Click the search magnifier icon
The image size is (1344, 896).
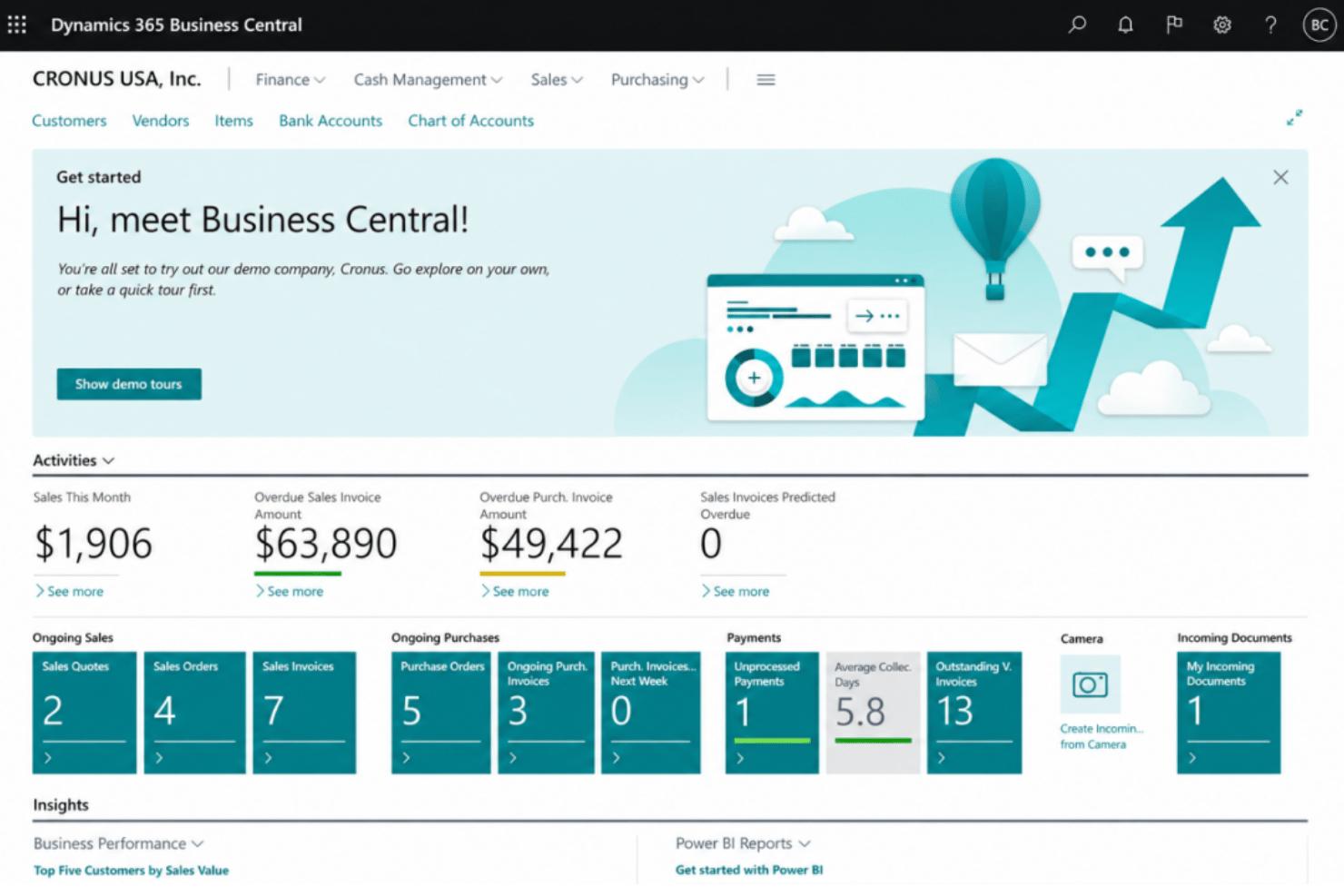tap(1077, 25)
